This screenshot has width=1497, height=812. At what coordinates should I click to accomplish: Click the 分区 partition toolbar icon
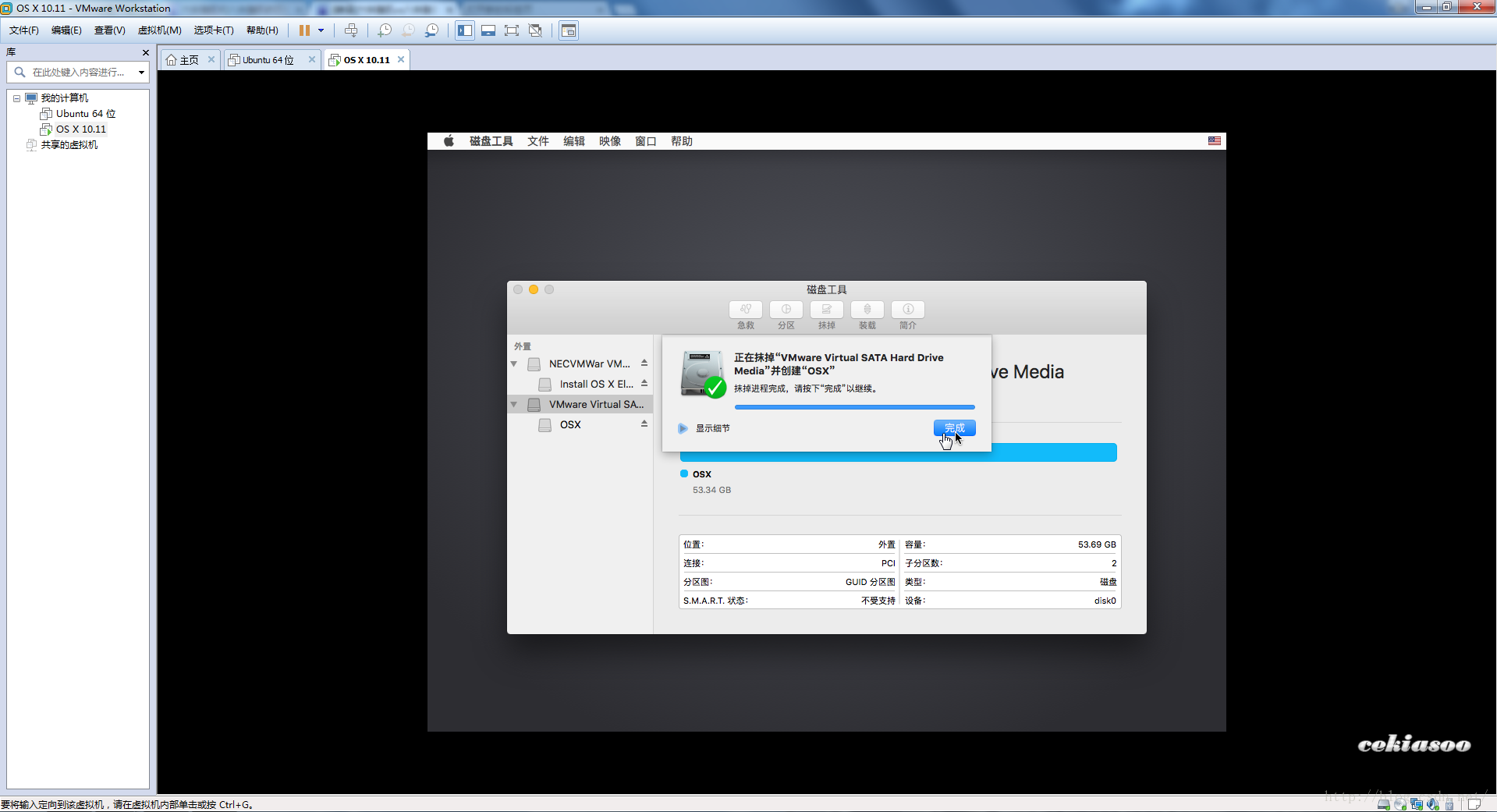pyautogui.click(x=786, y=310)
